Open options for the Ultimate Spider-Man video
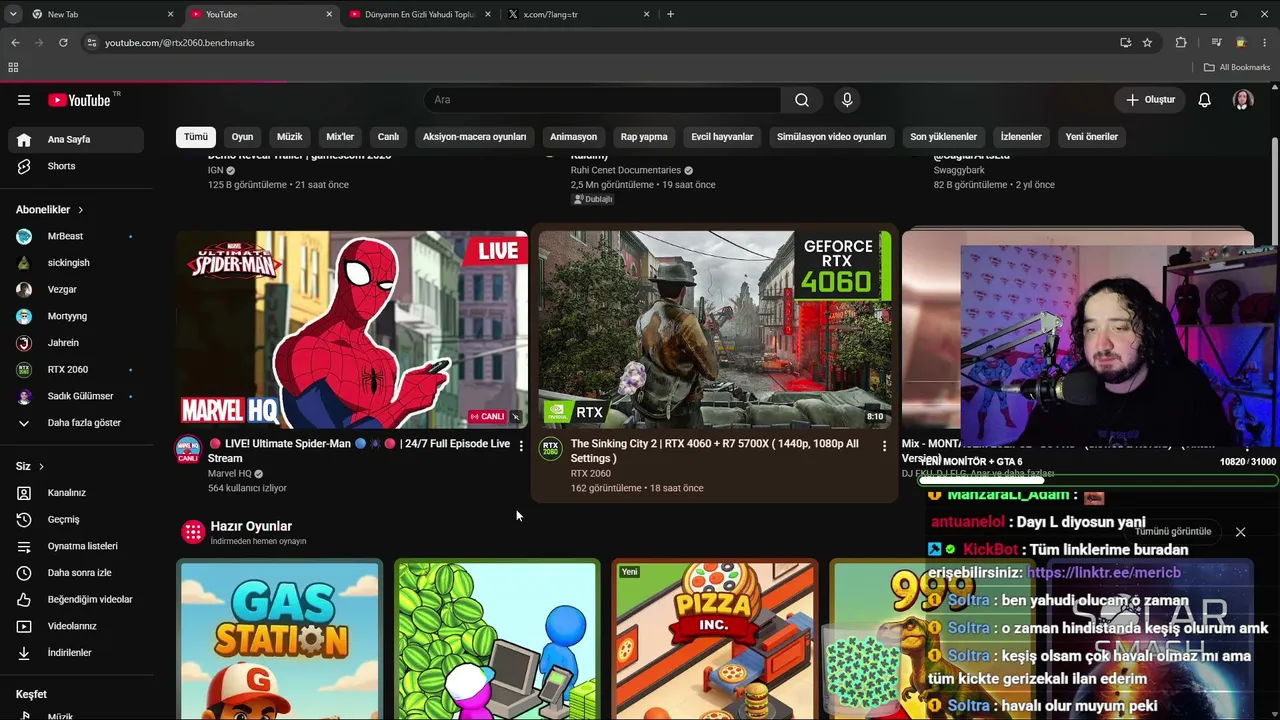The width and height of the screenshot is (1280, 720). click(x=521, y=446)
